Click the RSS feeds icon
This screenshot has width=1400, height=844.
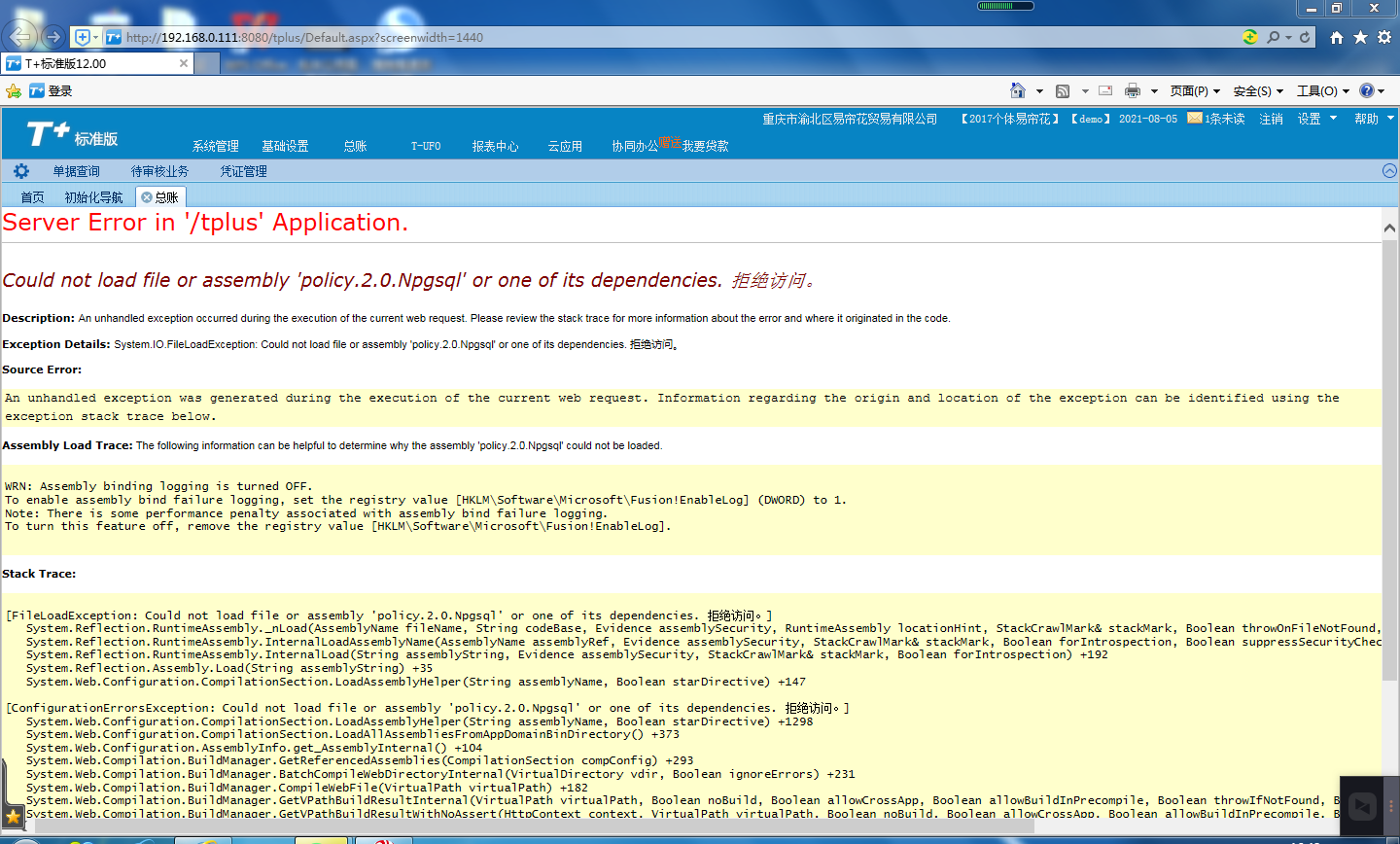(x=1063, y=90)
